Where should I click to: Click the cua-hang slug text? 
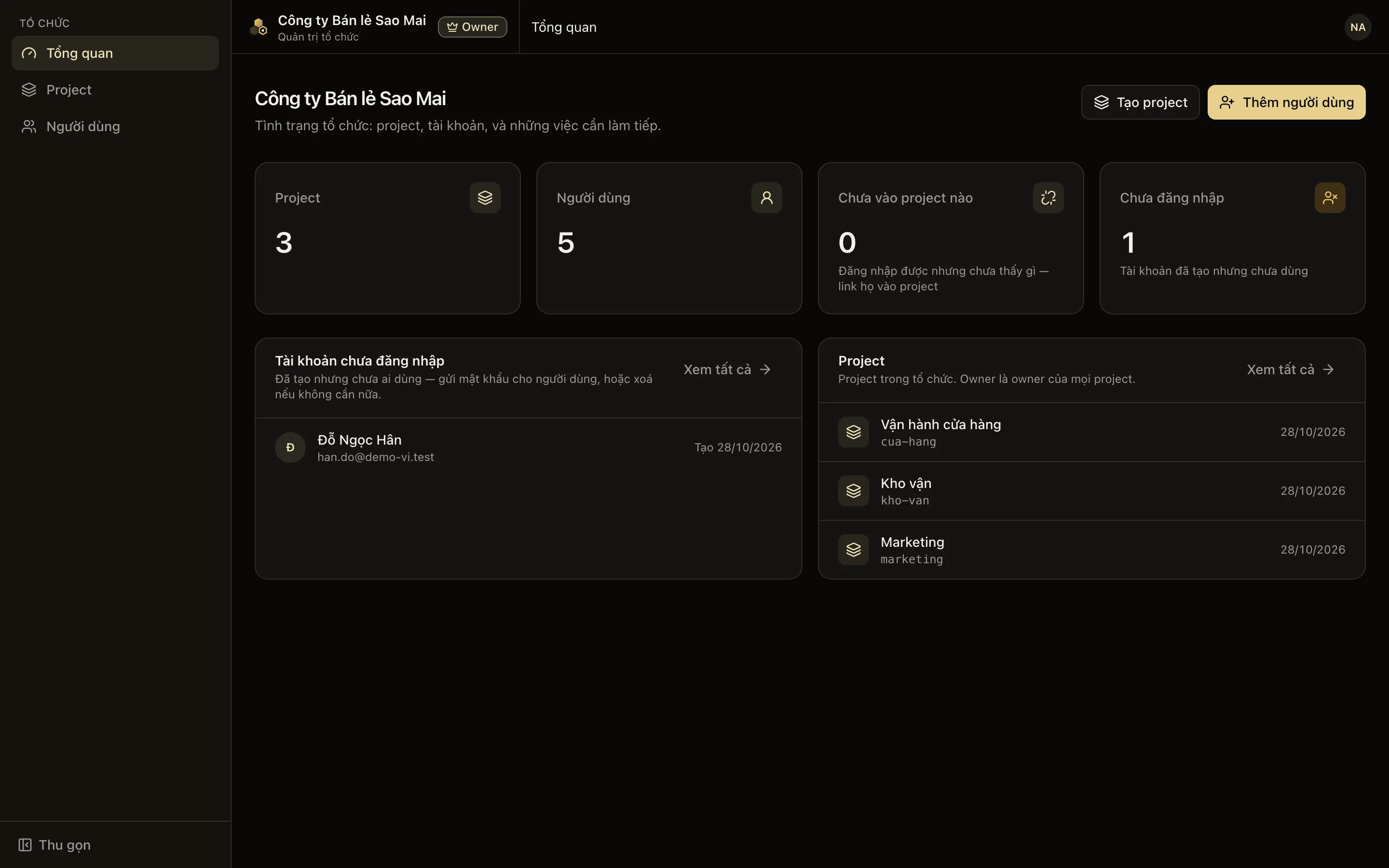(x=908, y=442)
